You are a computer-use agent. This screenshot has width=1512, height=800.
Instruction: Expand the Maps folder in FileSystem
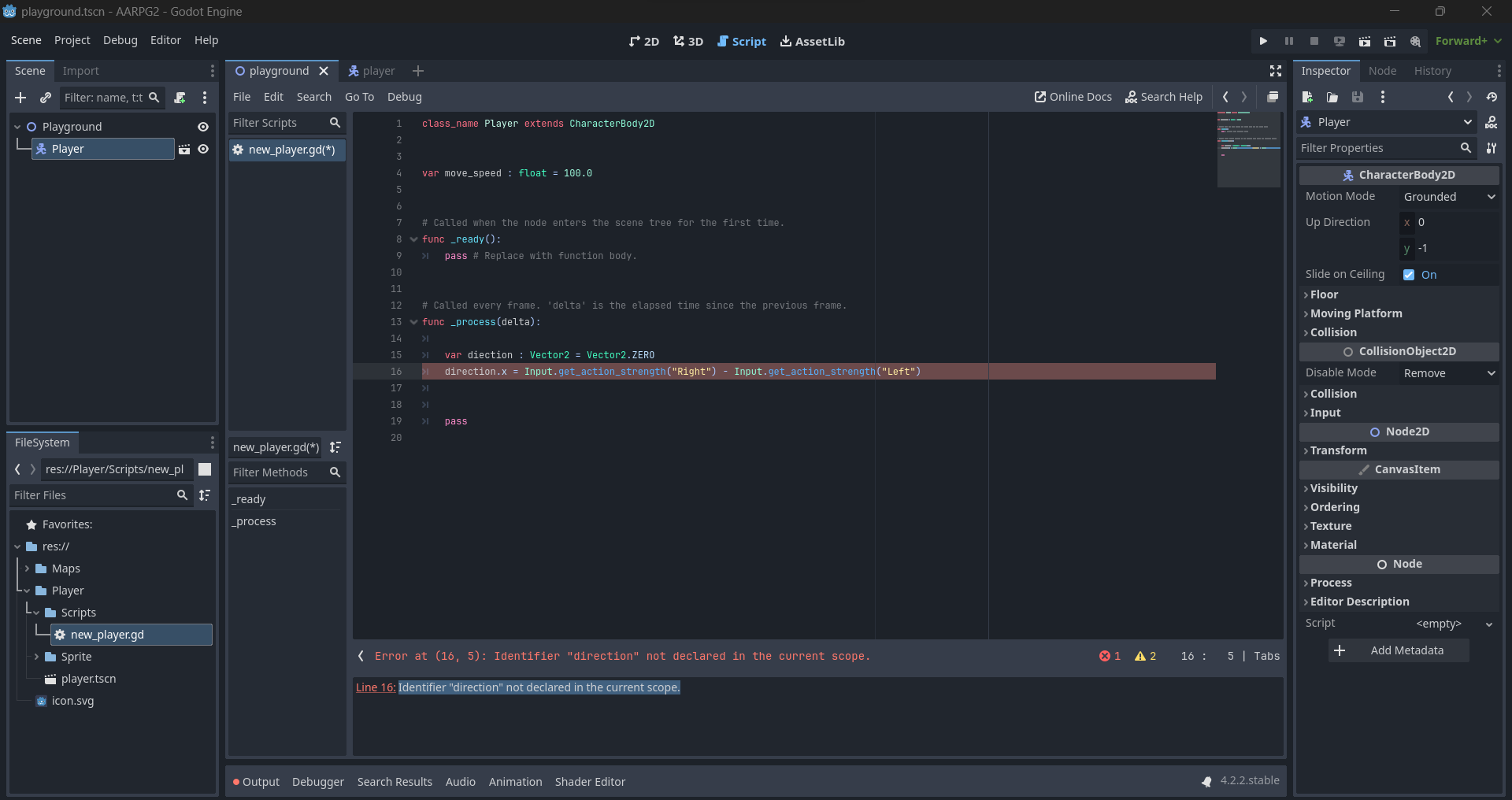pos(27,569)
